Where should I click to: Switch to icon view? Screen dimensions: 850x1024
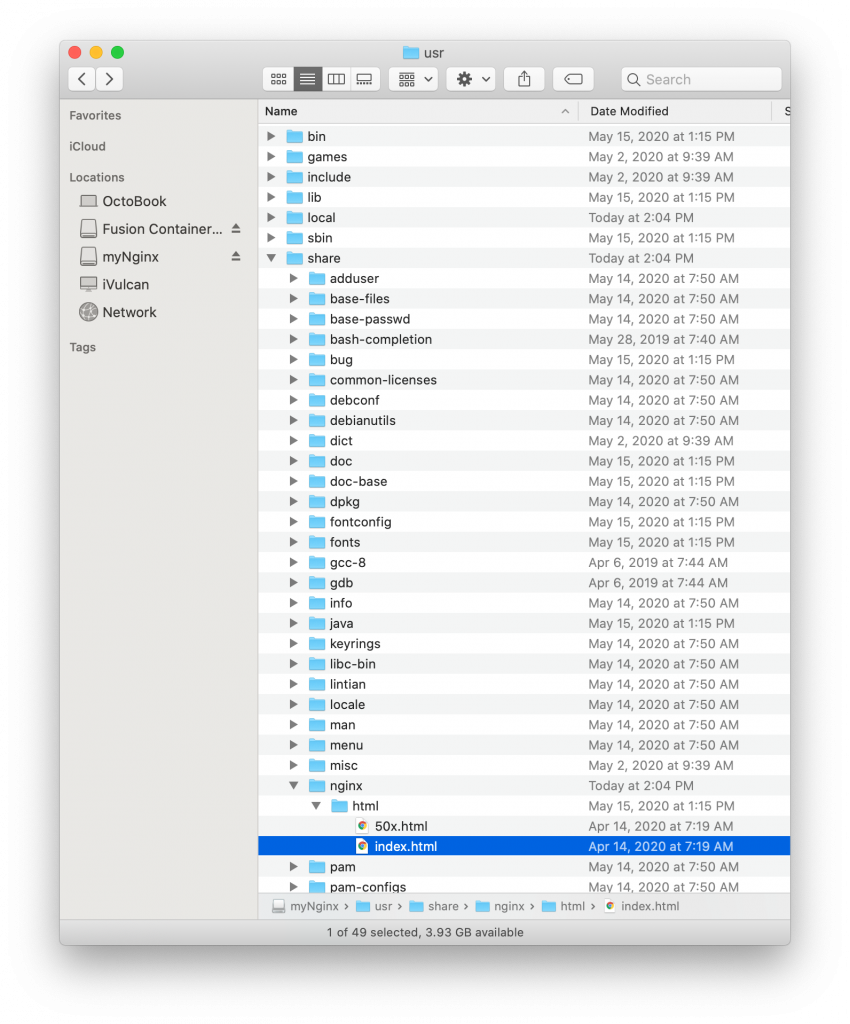[279, 79]
